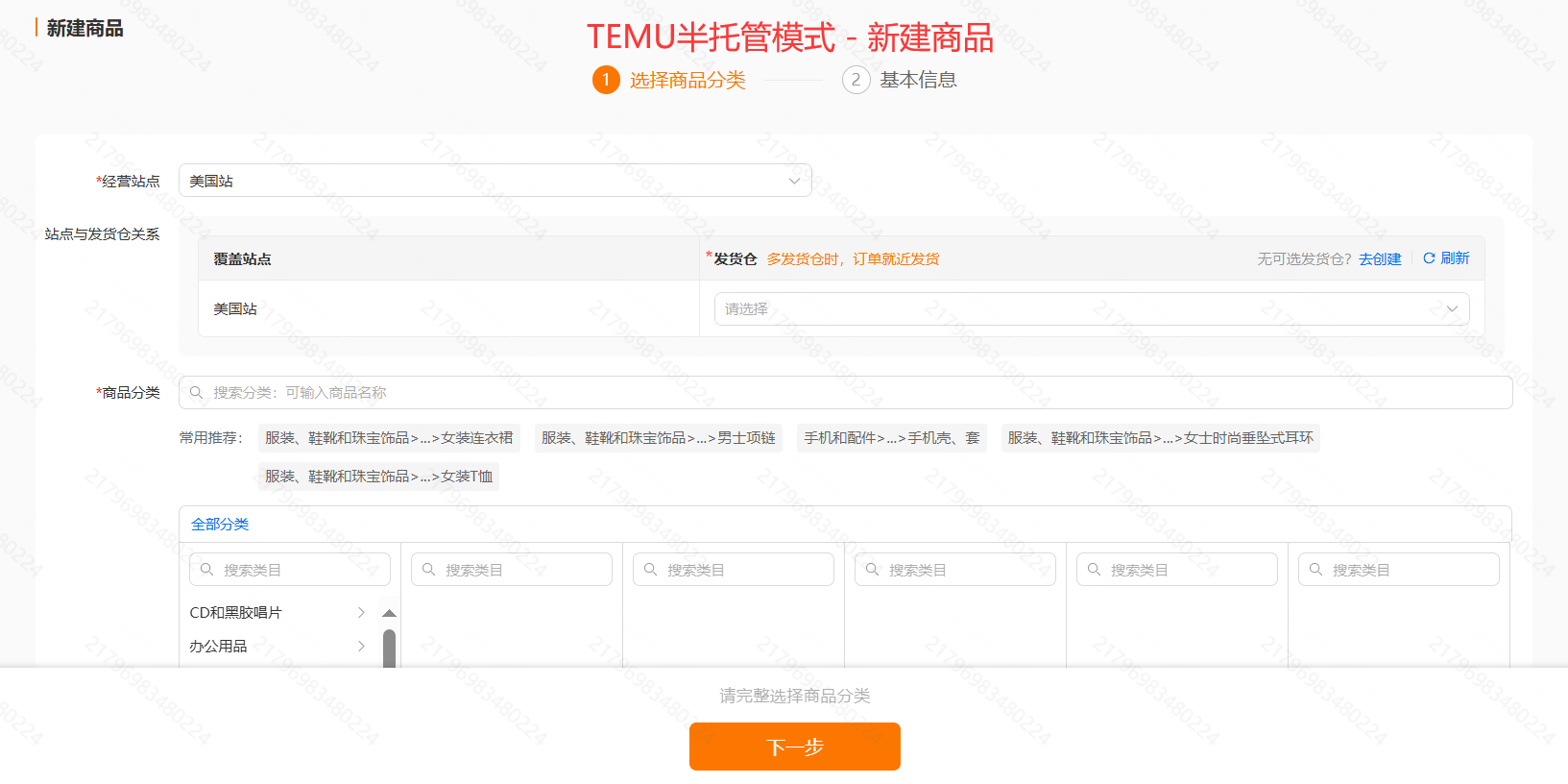Select recommended category 女士时尚垂坠式耳环
Screen dimensions: 1568x784
tap(1161, 438)
